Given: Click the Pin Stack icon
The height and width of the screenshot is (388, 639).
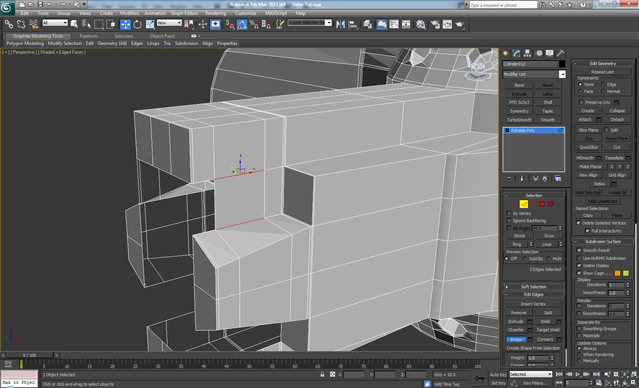Looking at the screenshot, I should point(509,179).
